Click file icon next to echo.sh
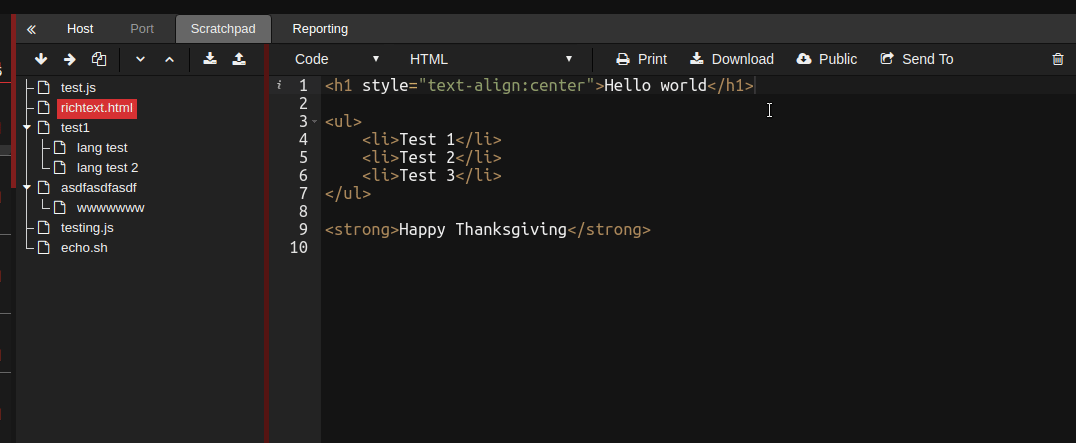Viewport: 1076px width, 443px height. (x=44, y=248)
